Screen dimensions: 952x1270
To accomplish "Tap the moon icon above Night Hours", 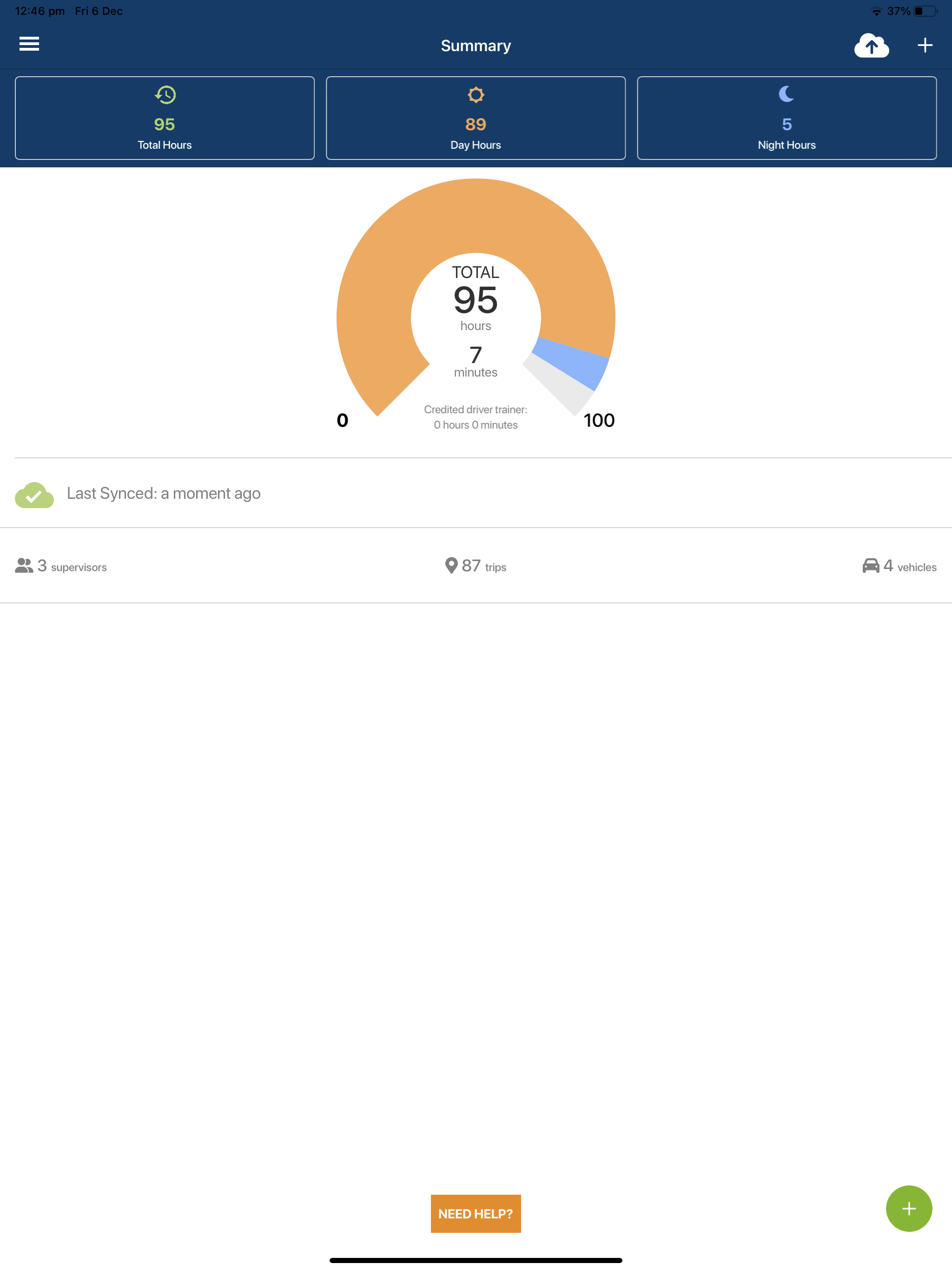I will [786, 93].
